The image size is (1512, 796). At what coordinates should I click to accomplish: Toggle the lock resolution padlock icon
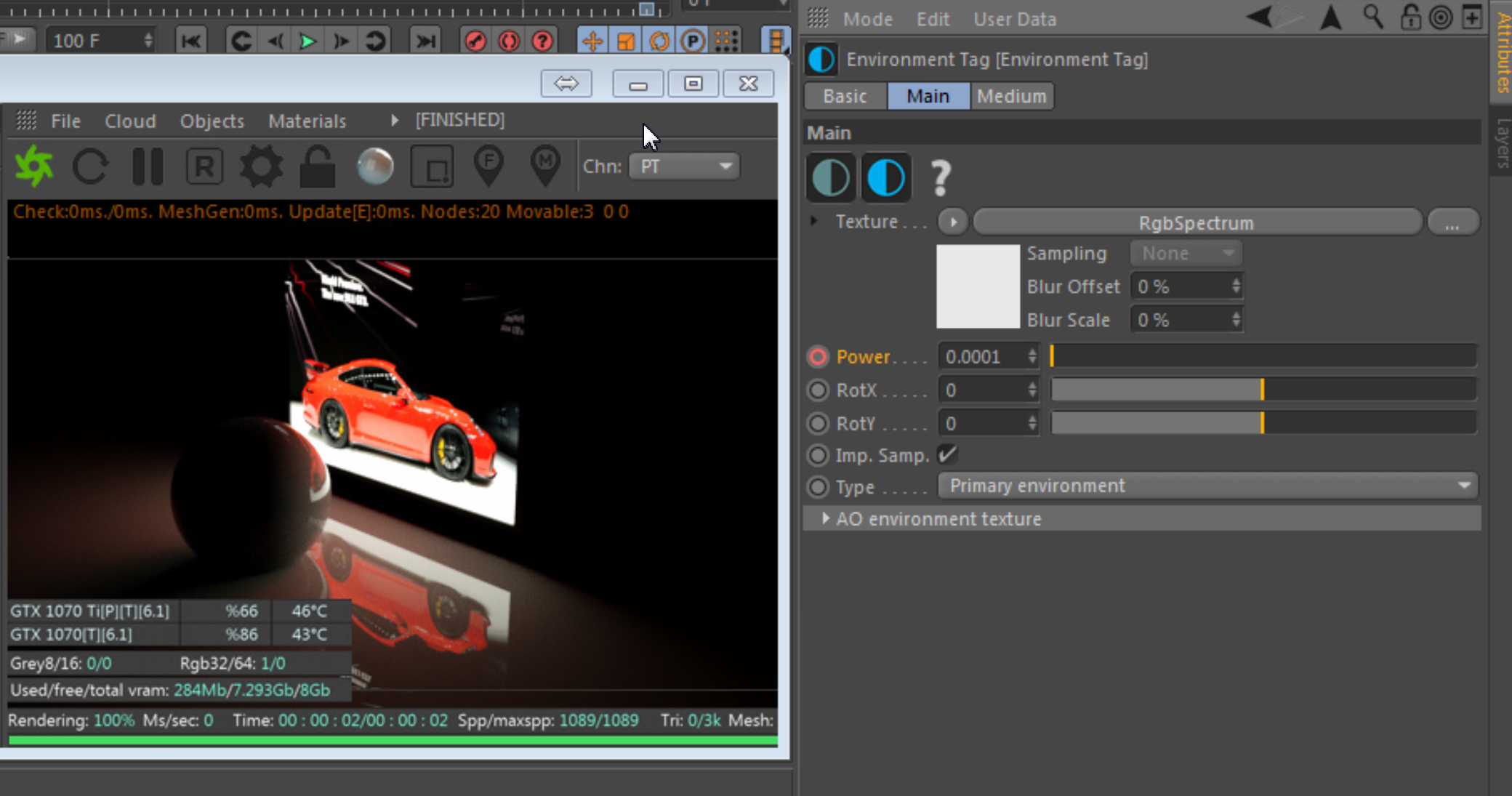(318, 166)
